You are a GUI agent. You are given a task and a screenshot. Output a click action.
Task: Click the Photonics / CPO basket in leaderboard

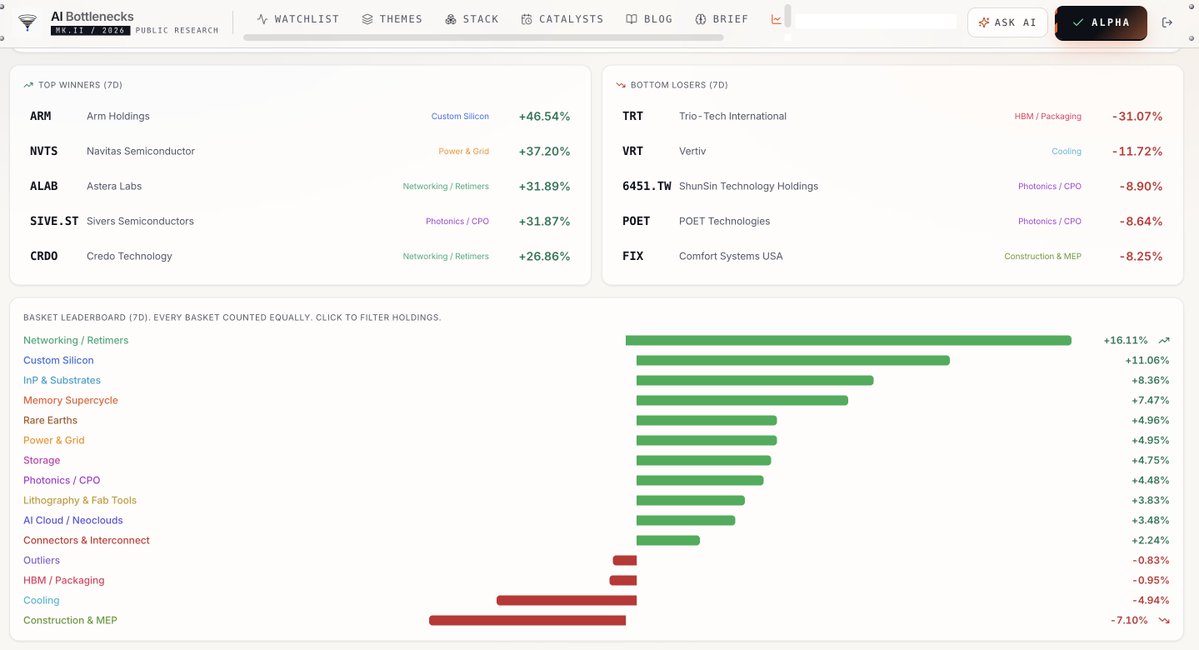[x=61, y=480]
